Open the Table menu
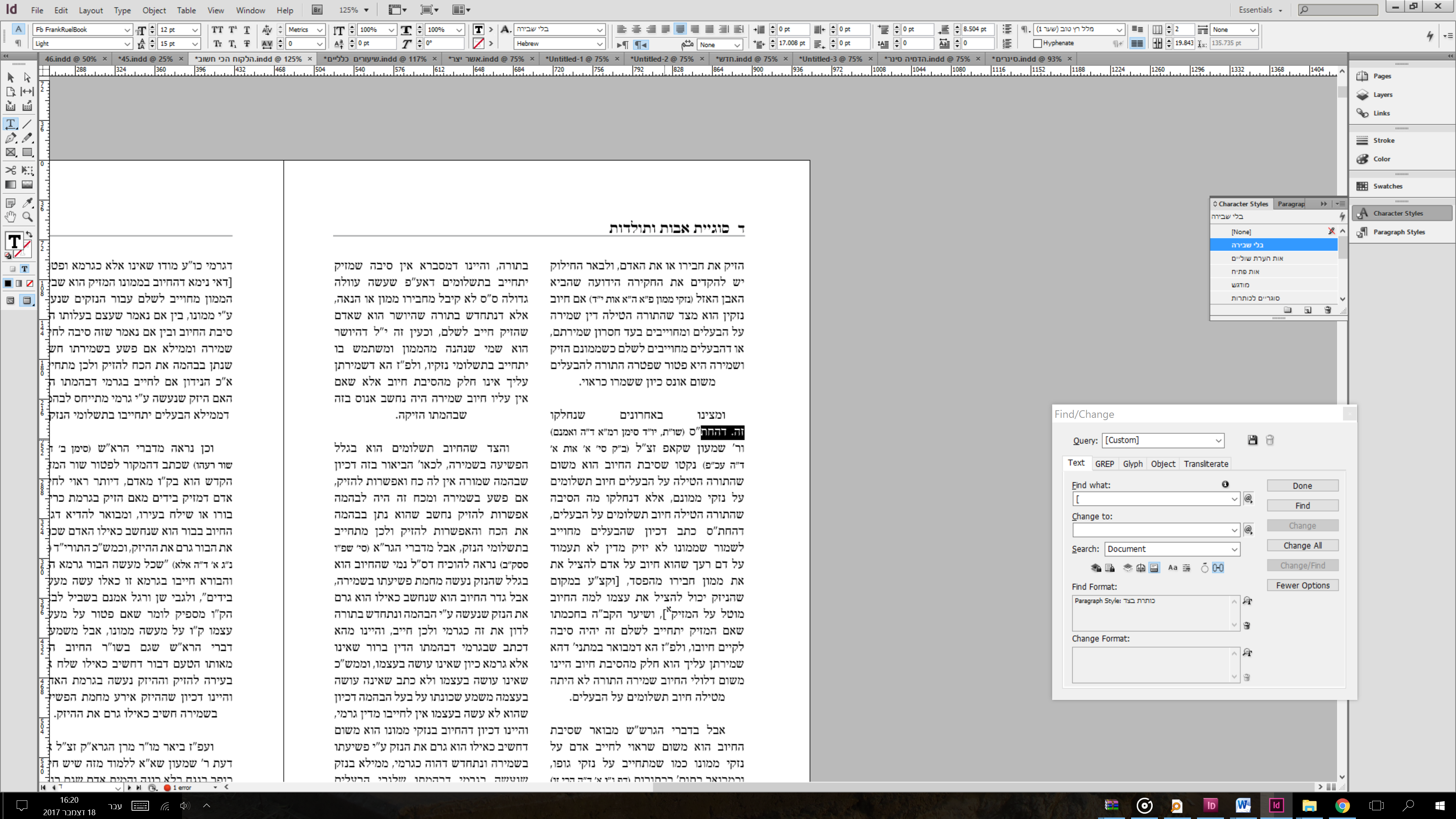 tap(186, 10)
